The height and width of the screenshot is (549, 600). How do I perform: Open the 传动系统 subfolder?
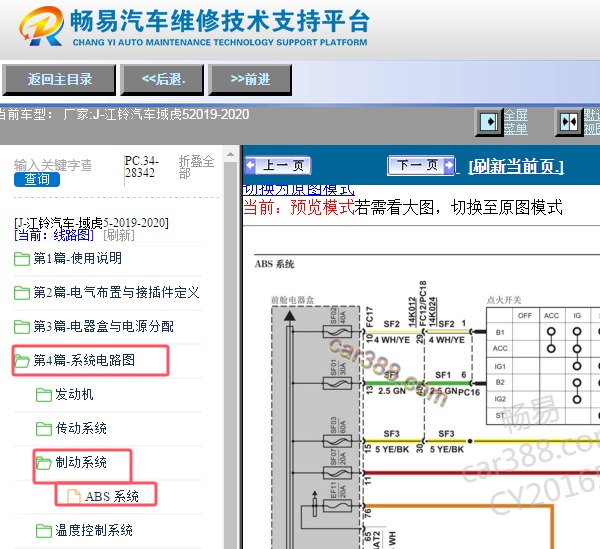81,428
